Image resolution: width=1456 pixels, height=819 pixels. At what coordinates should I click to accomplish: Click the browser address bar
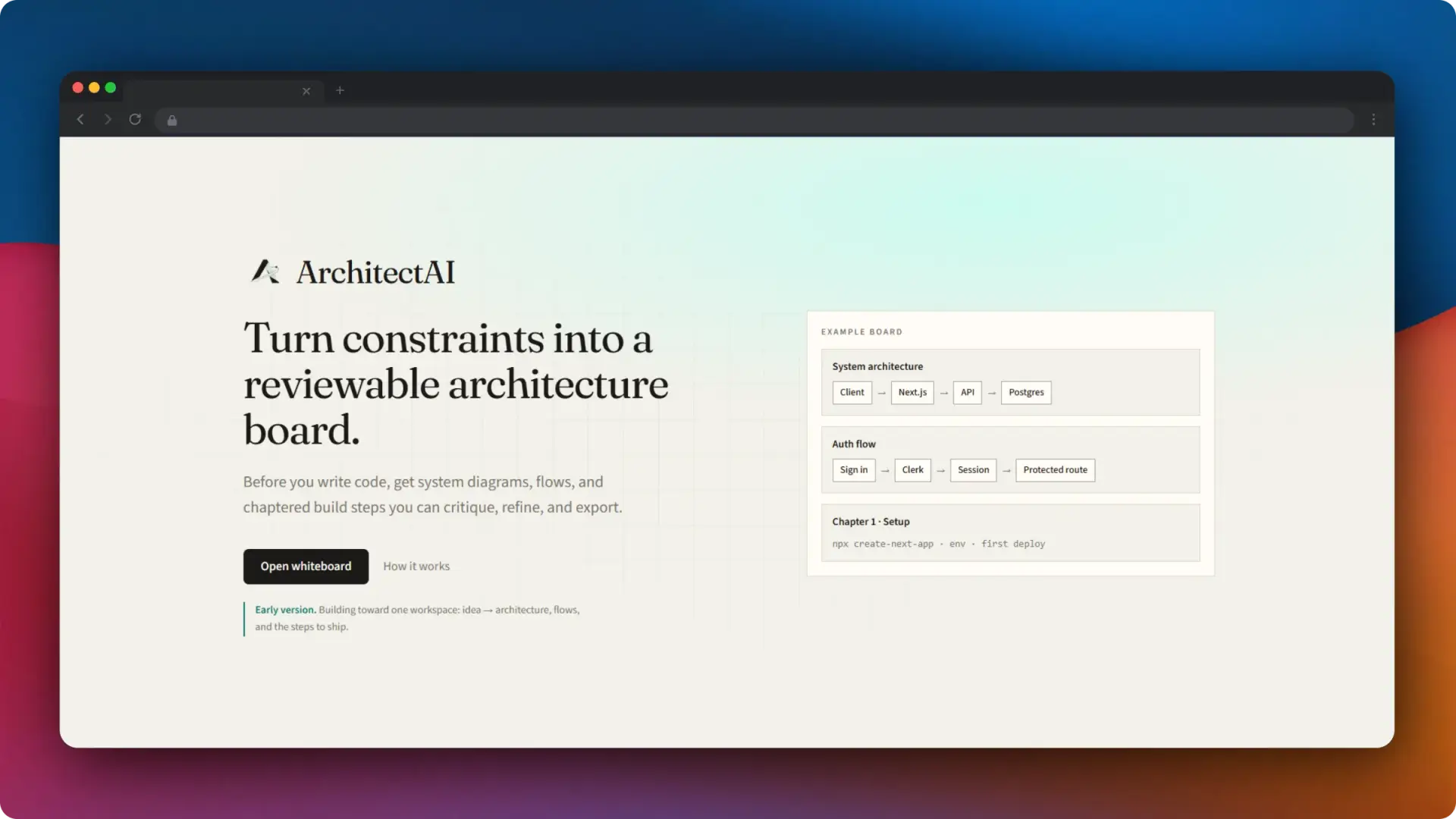(754, 120)
